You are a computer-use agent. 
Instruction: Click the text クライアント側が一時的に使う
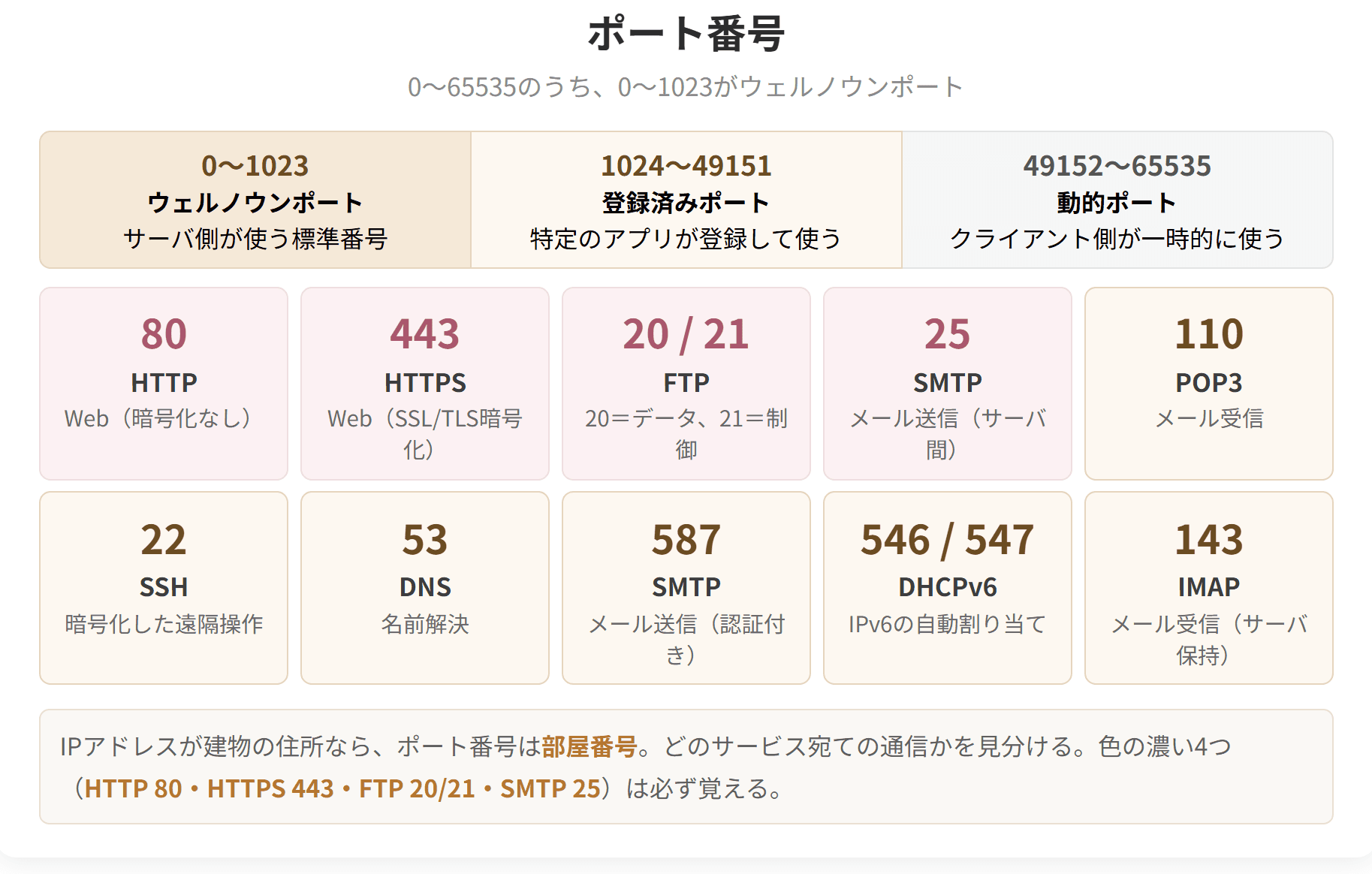pos(1117,239)
